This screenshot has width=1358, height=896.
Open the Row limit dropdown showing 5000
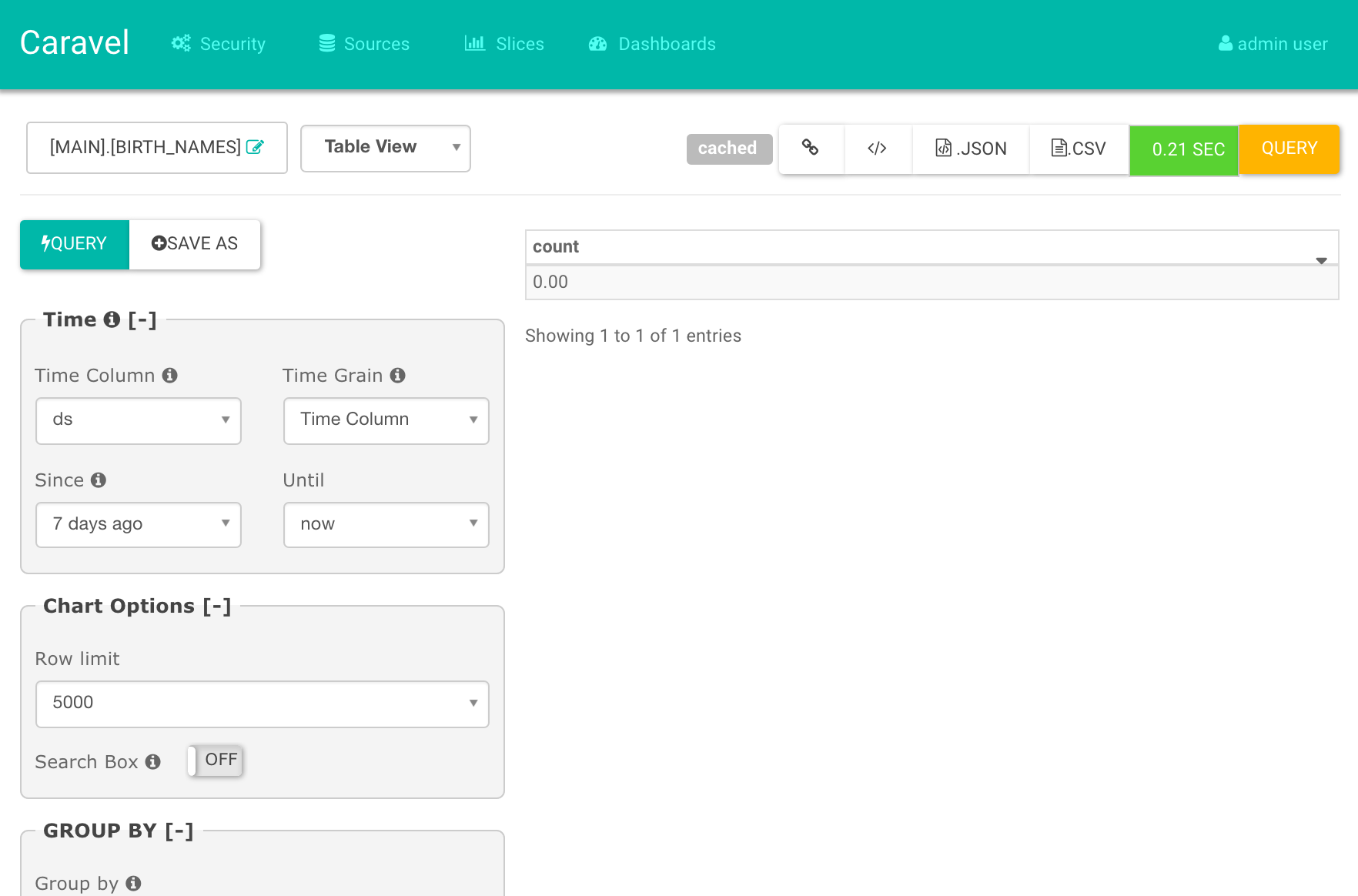tap(263, 704)
